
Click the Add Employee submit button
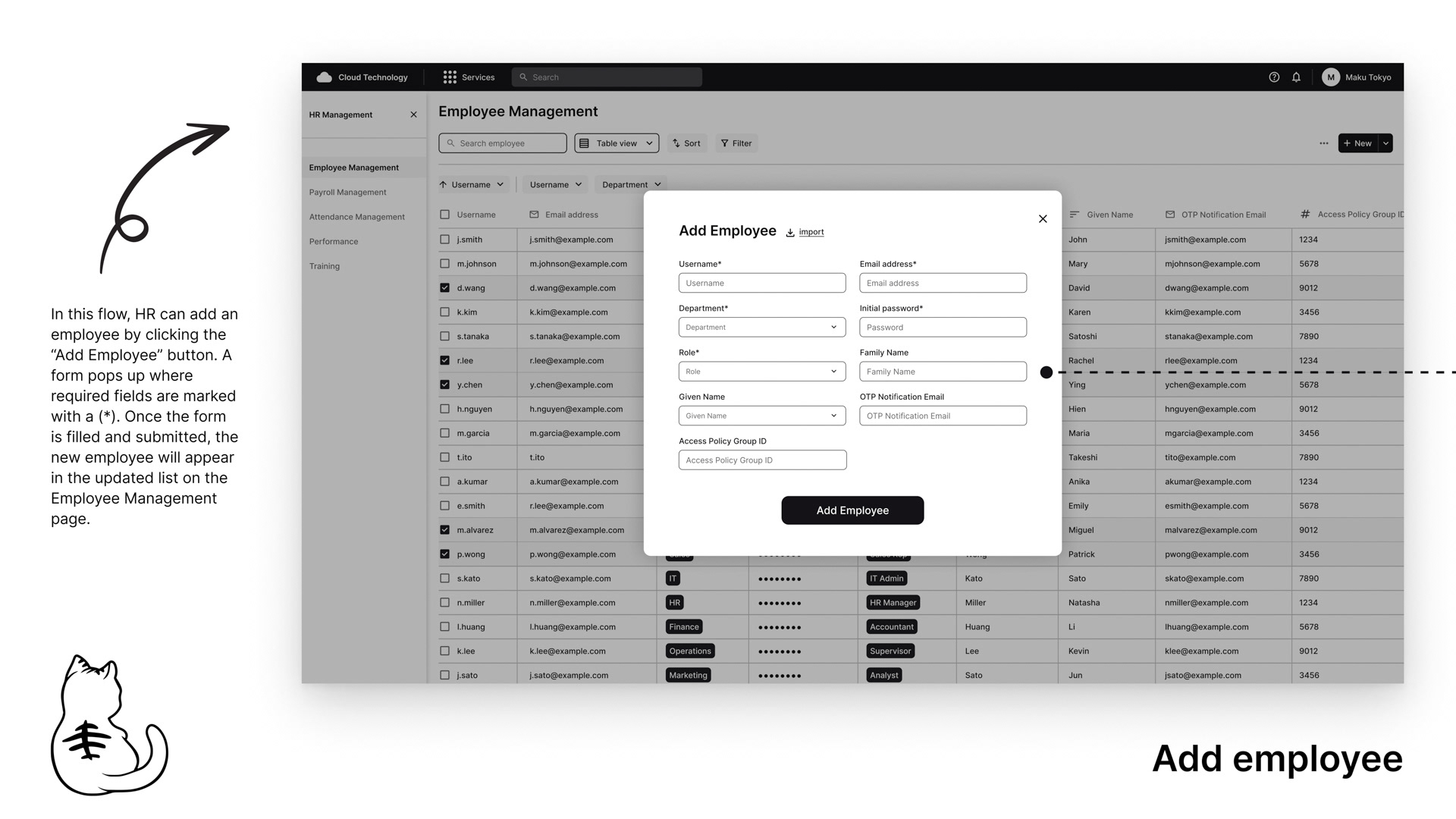coord(852,510)
